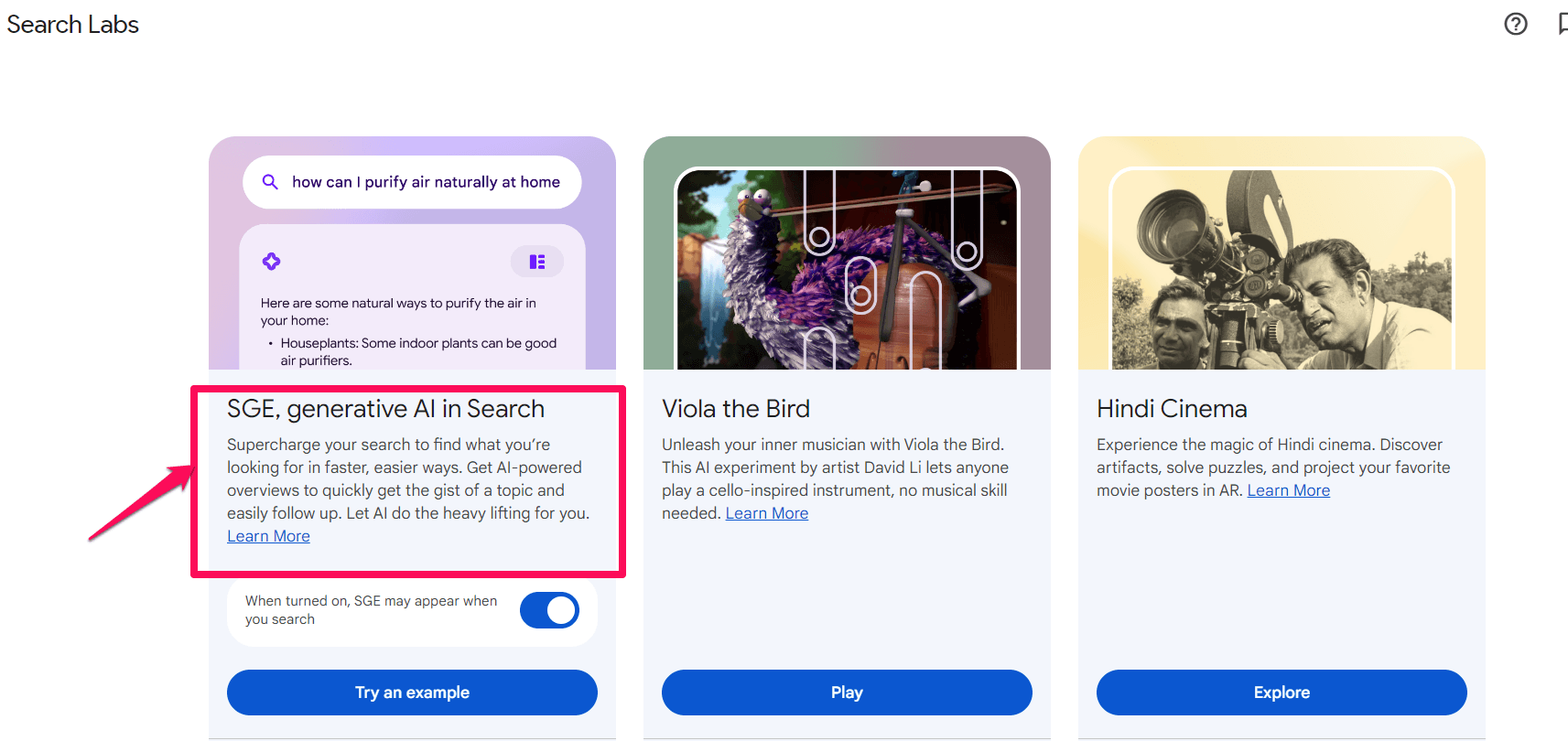Click the search magnifier icon in SGE card
The image size is (1568, 741).
pyautogui.click(x=270, y=182)
